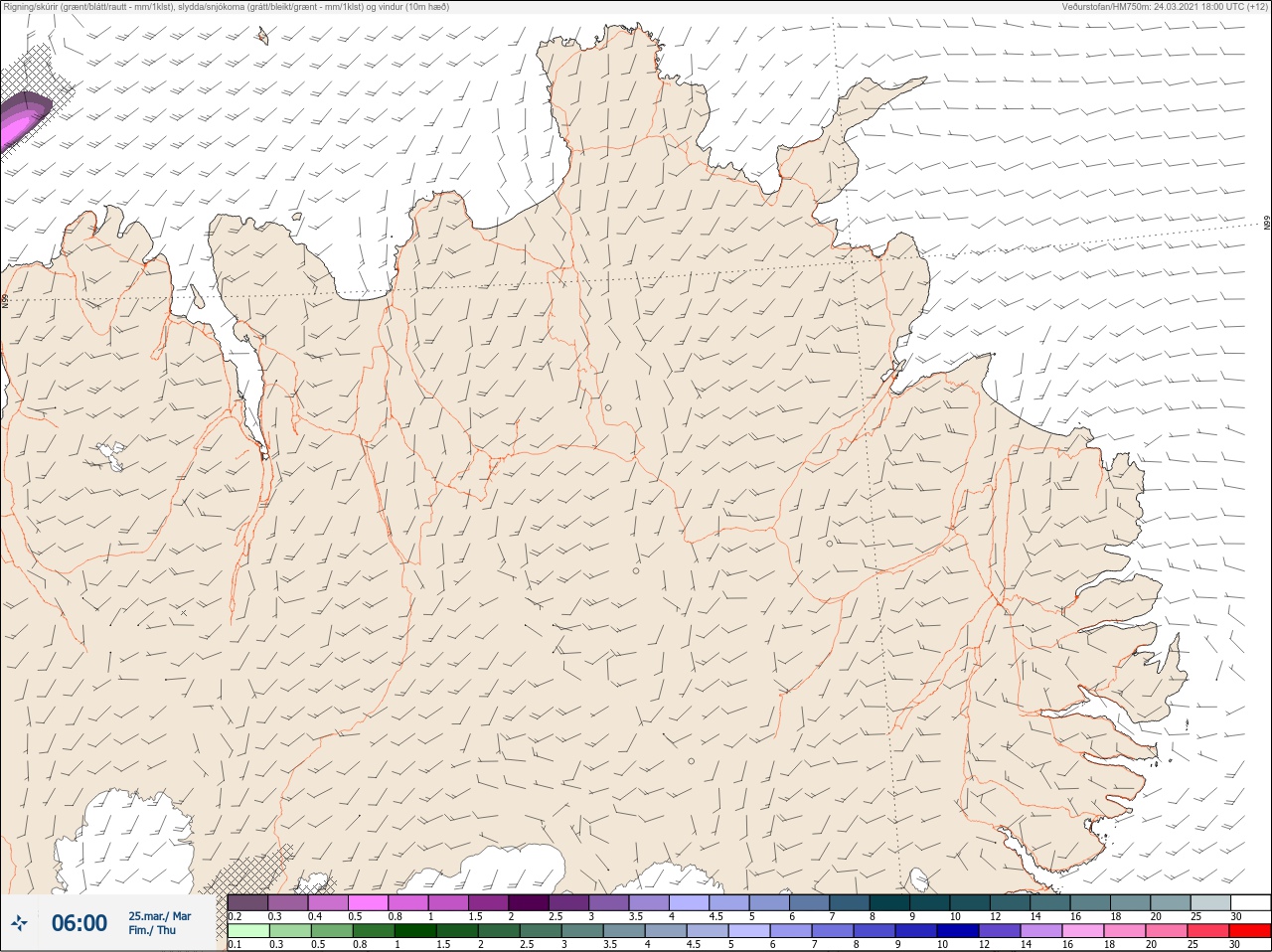Screen dimensions: 1272x952
Task: Click the weather compass icon beside 06:00
Action: click(x=19, y=923)
